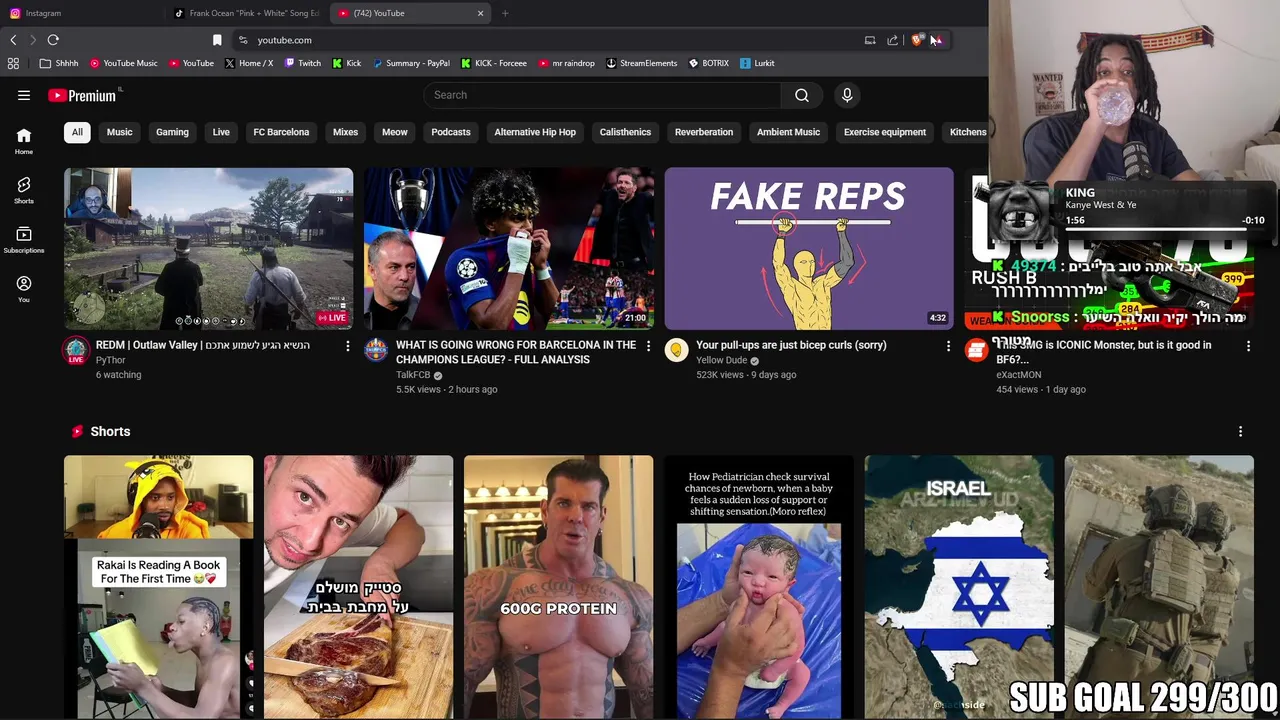The height and width of the screenshot is (720, 1280).
Task: Open BOTRIX bookmark
Action: coord(709,63)
